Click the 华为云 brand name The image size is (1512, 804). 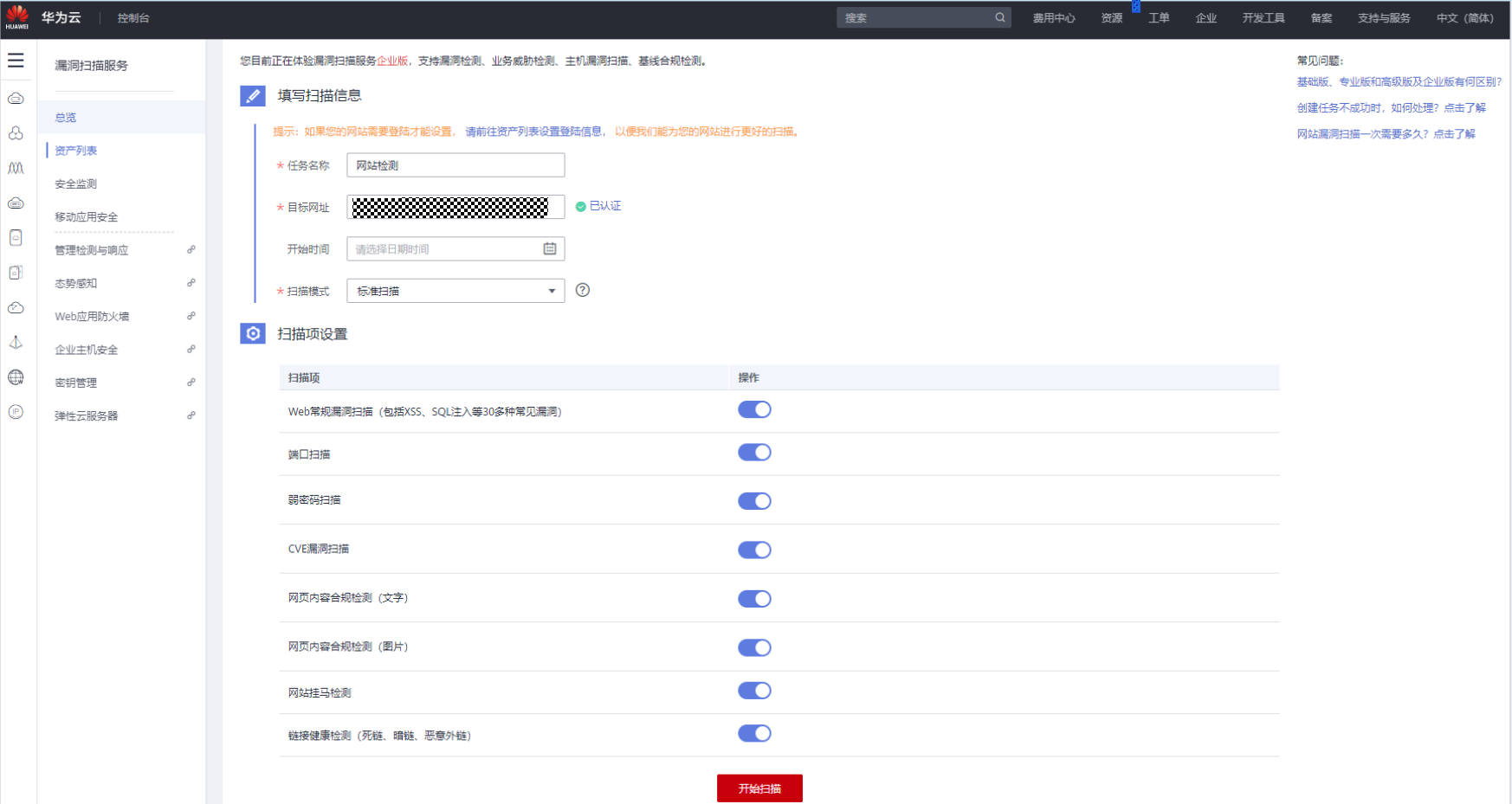[x=61, y=17]
